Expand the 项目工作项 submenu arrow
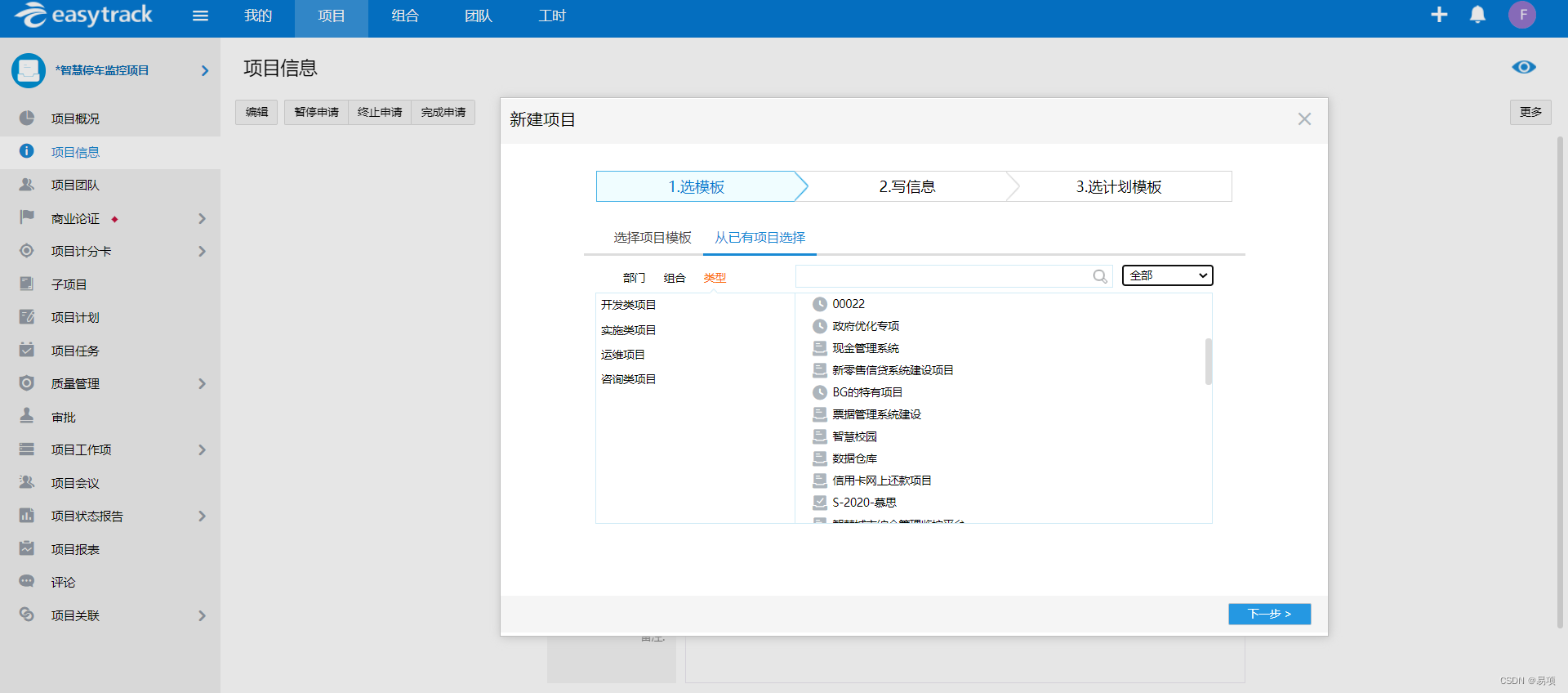 (x=202, y=450)
